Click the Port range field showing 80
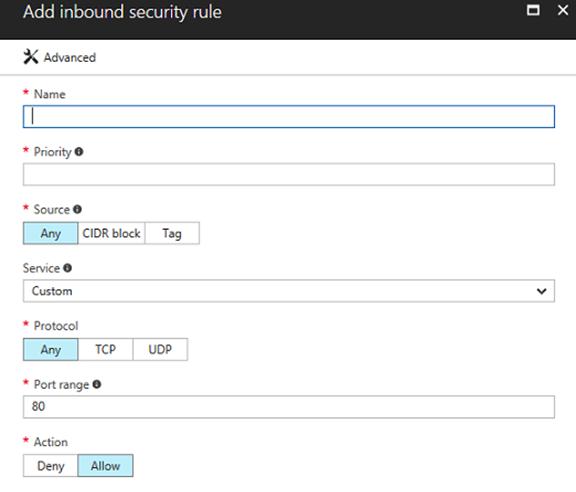The image size is (576, 492). coord(289,407)
